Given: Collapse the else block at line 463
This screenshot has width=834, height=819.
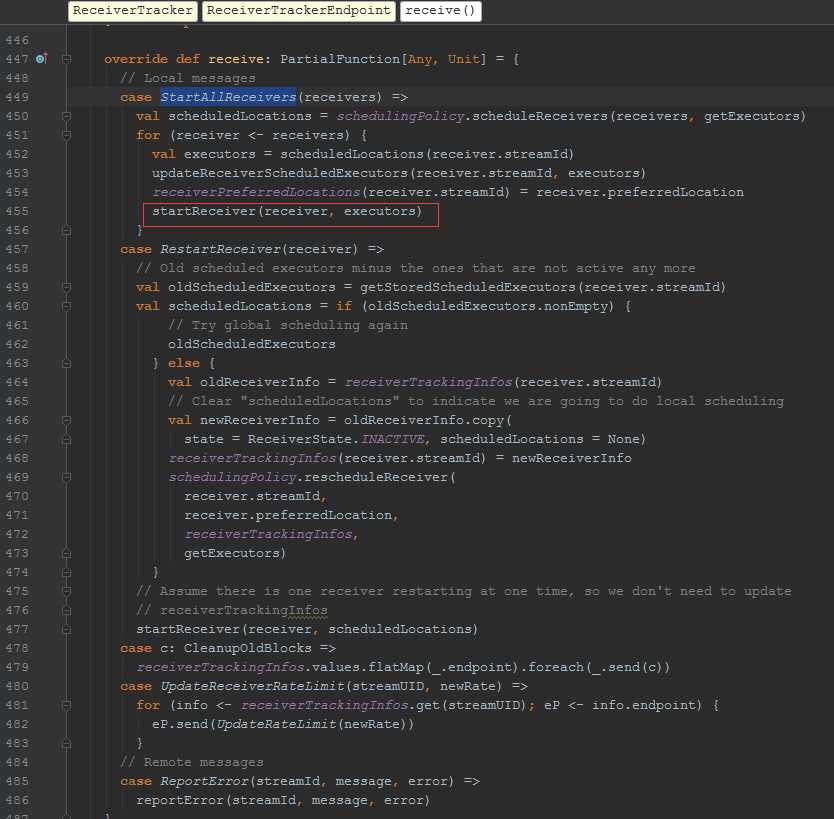Looking at the screenshot, I should [x=66, y=363].
